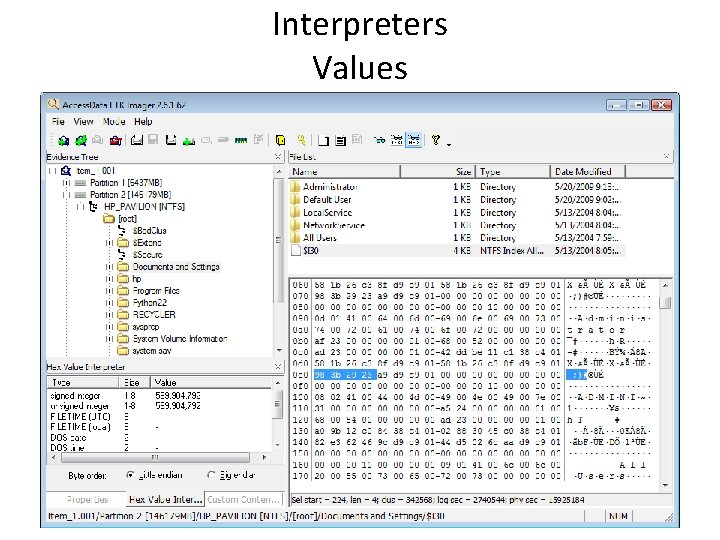720x540 pixels.
Task: Select the [root] folder in evidence tree
Action: tap(121, 219)
